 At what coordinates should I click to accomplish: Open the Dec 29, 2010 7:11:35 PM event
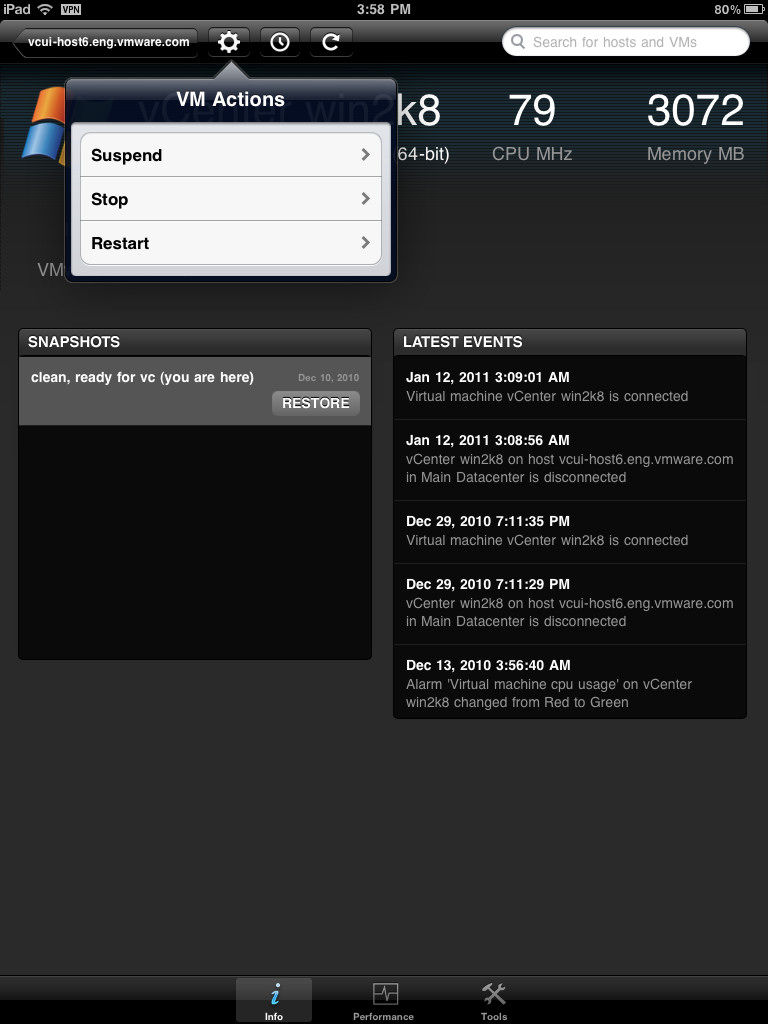[x=569, y=532]
